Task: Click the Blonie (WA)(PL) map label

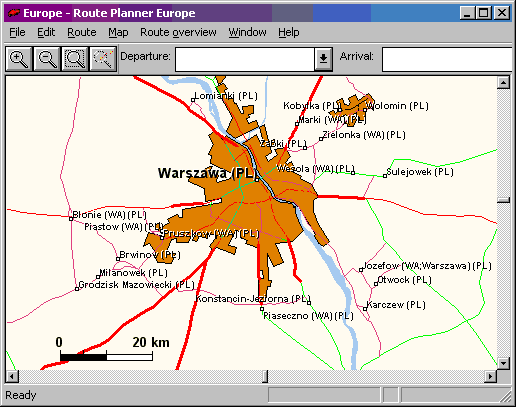Action: 109,215
